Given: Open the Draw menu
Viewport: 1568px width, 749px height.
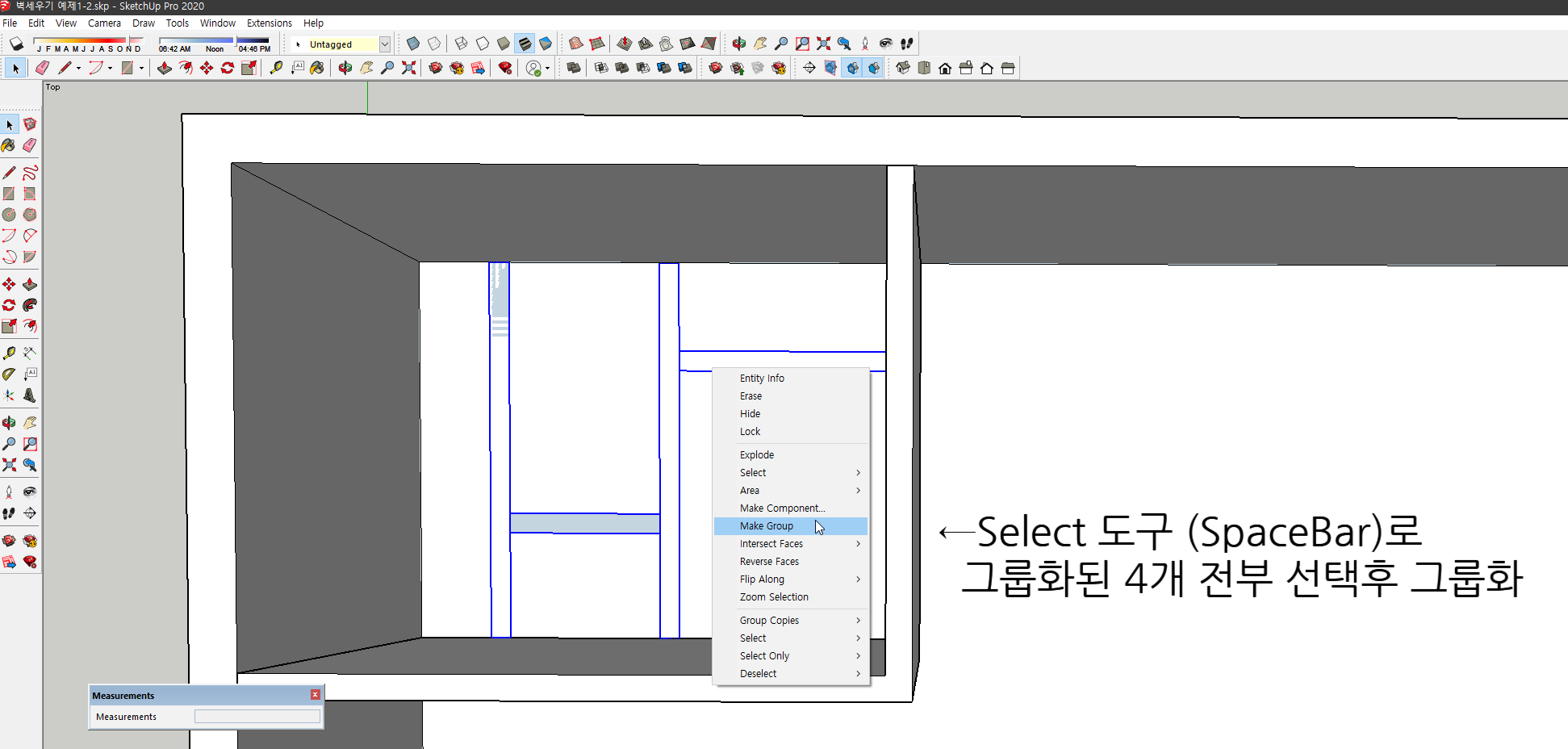Looking at the screenshot, I should [x=144, y=23].
